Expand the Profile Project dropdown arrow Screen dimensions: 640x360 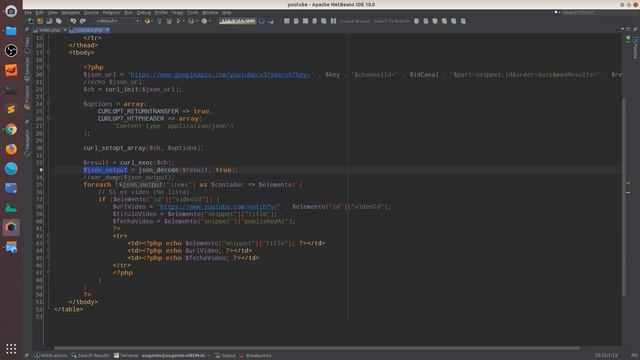click(x=210, y=21)
